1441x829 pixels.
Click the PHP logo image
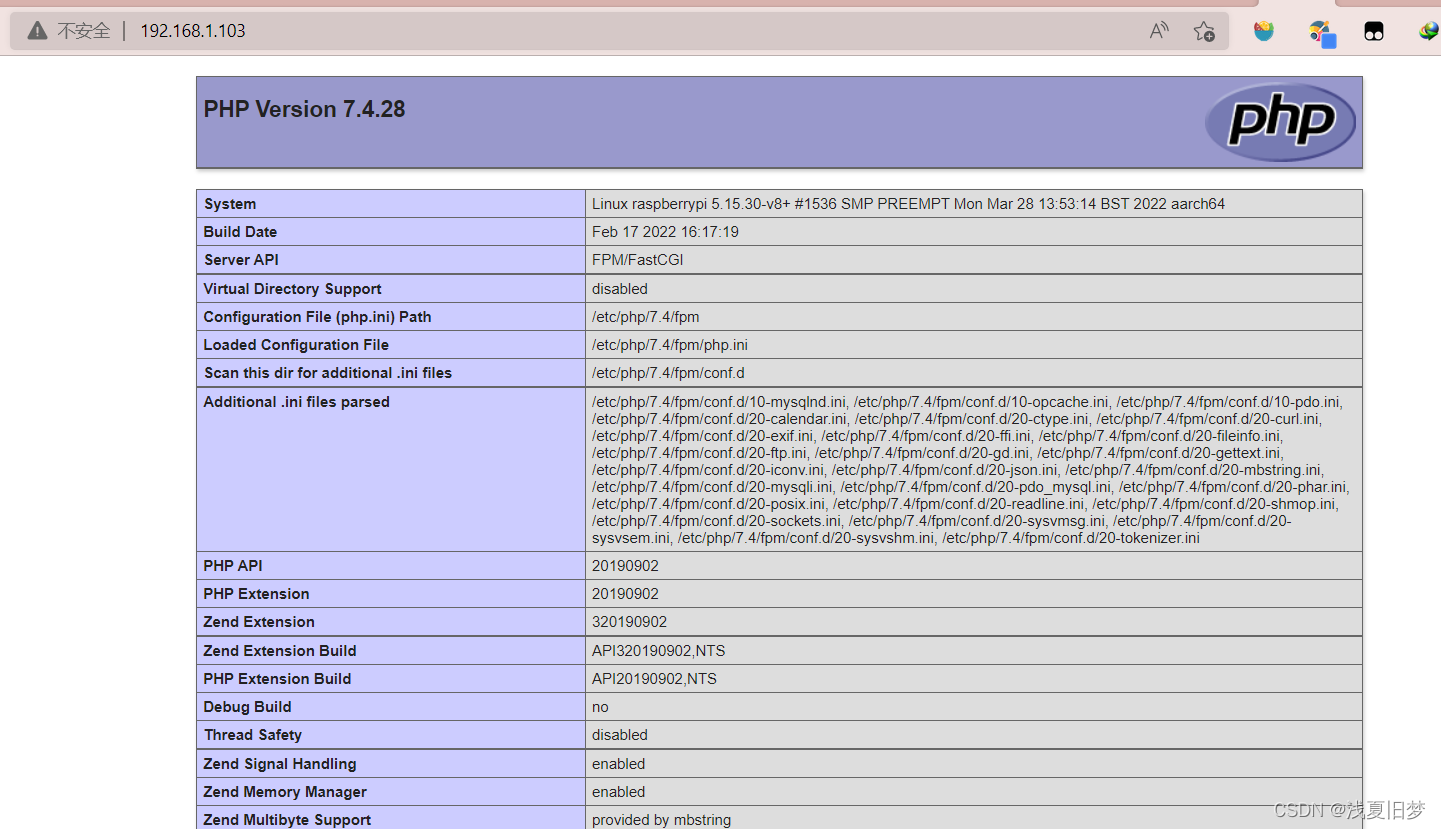pyautogui.click(x=1280, y=122)
